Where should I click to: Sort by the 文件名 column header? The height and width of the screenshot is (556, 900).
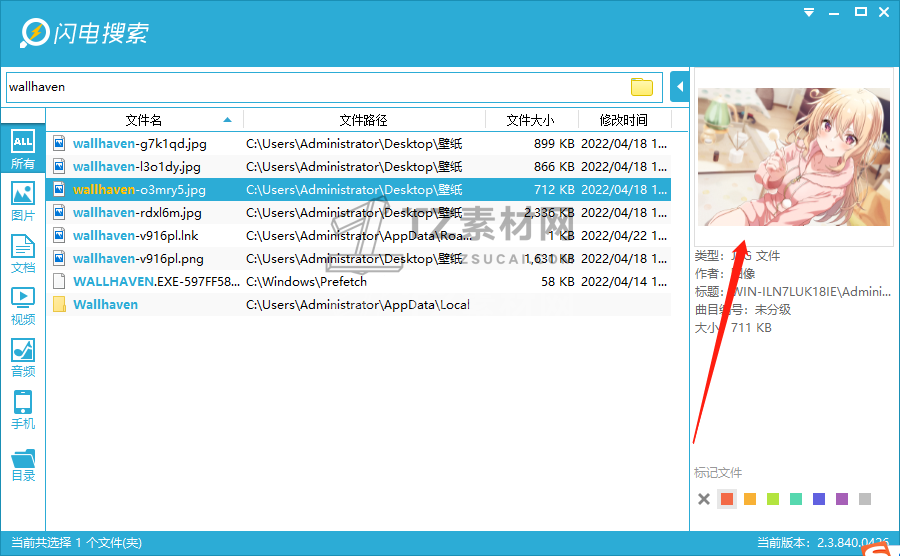click(143, 120)
